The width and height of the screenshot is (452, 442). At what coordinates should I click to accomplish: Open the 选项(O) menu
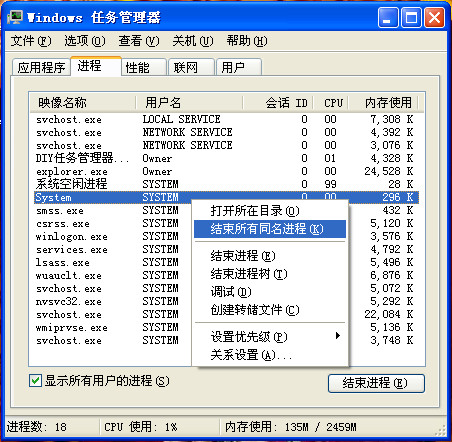point(85,41)
